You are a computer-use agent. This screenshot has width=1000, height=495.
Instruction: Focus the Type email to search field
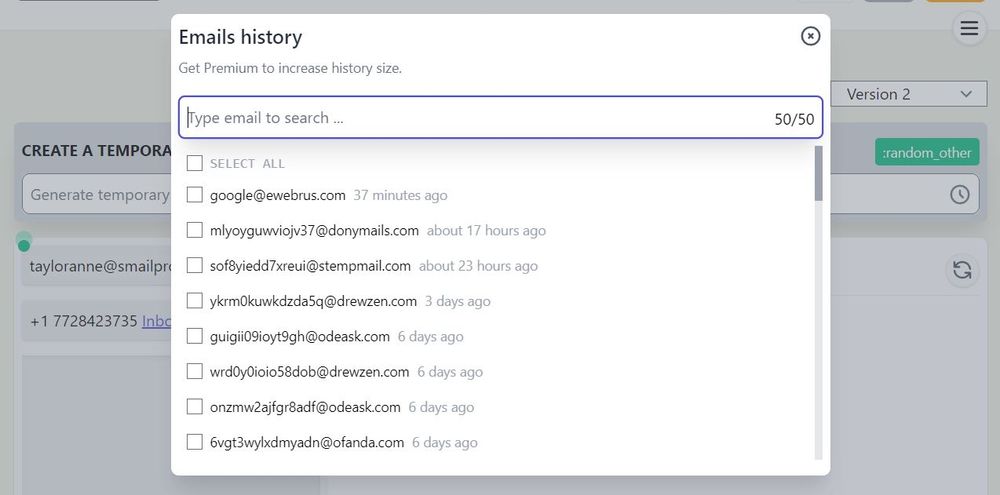501,118
